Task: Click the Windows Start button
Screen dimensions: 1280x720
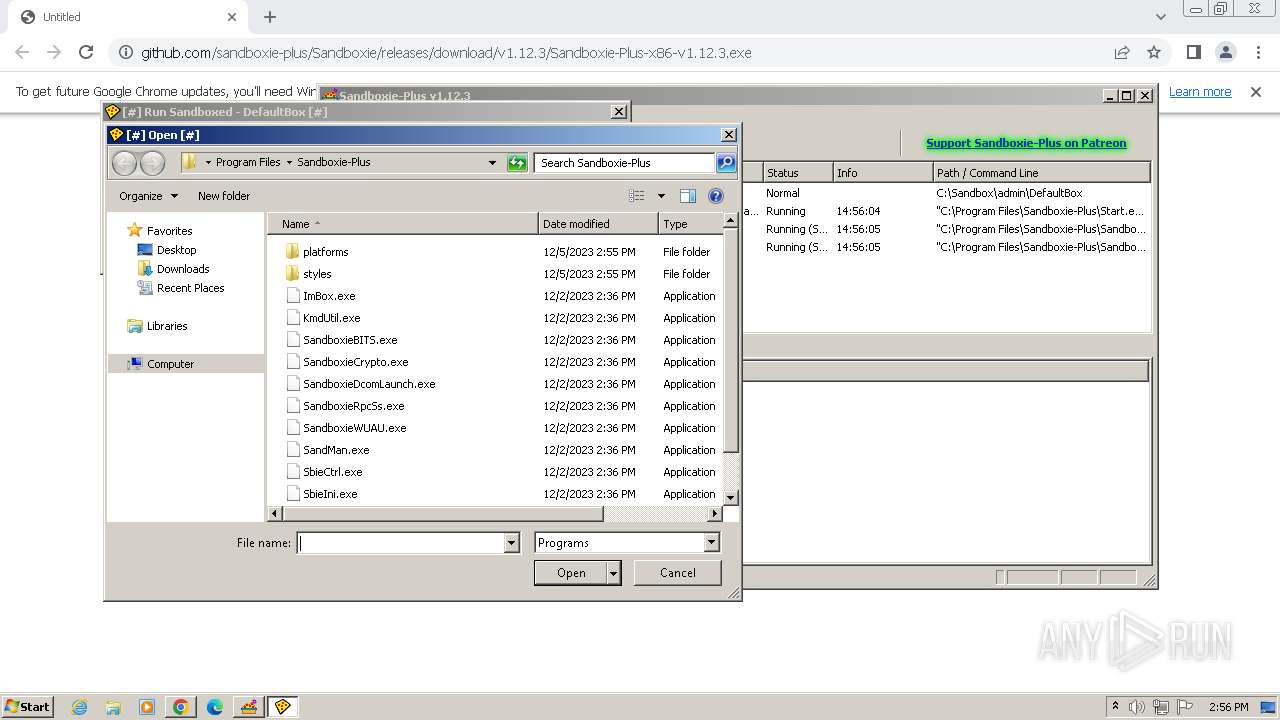Action: (27, 706)
